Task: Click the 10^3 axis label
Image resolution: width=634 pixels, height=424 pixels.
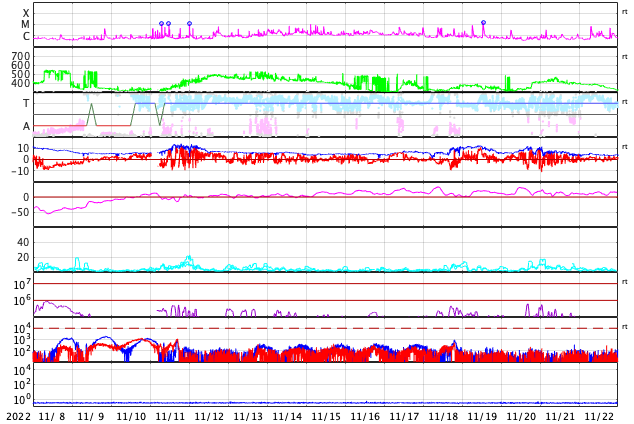Action: (22, 340)
